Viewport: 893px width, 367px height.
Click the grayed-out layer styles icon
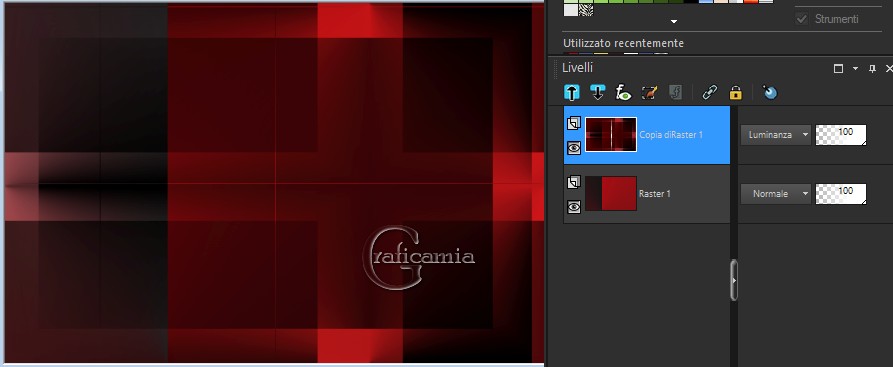[x=675, y=92]
